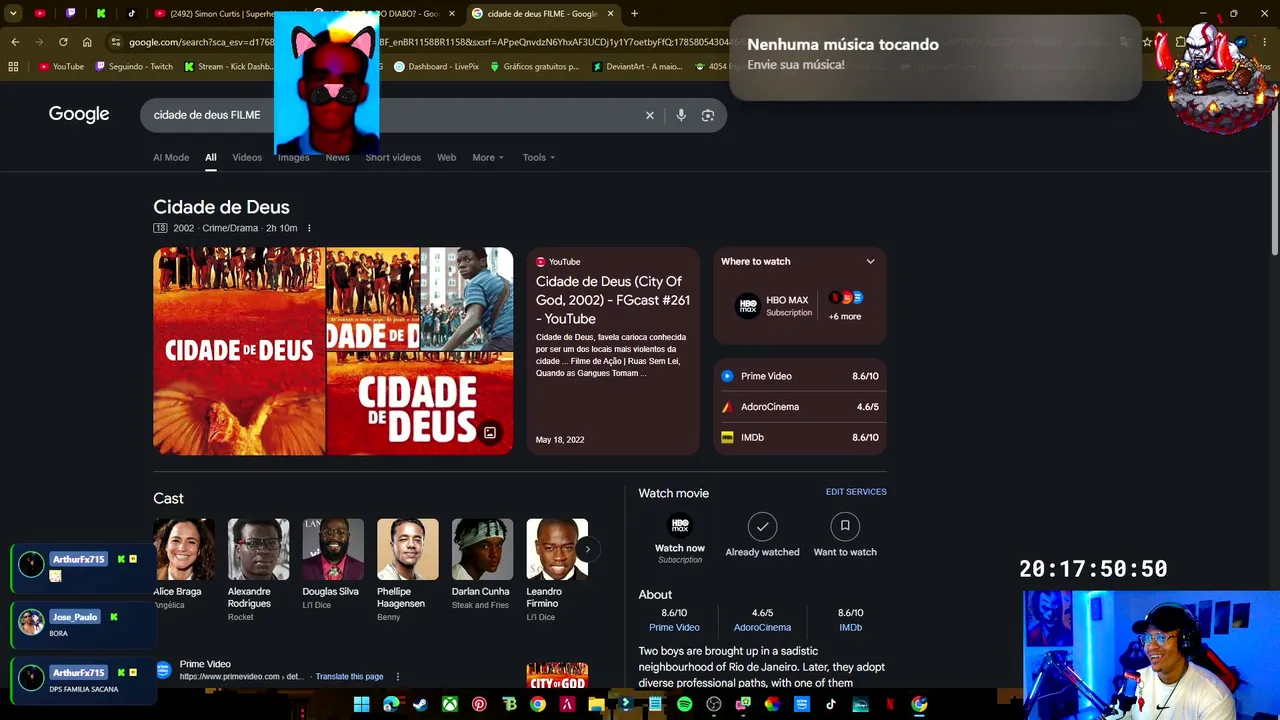Open Prime Video taskbar app

[801, 704]
